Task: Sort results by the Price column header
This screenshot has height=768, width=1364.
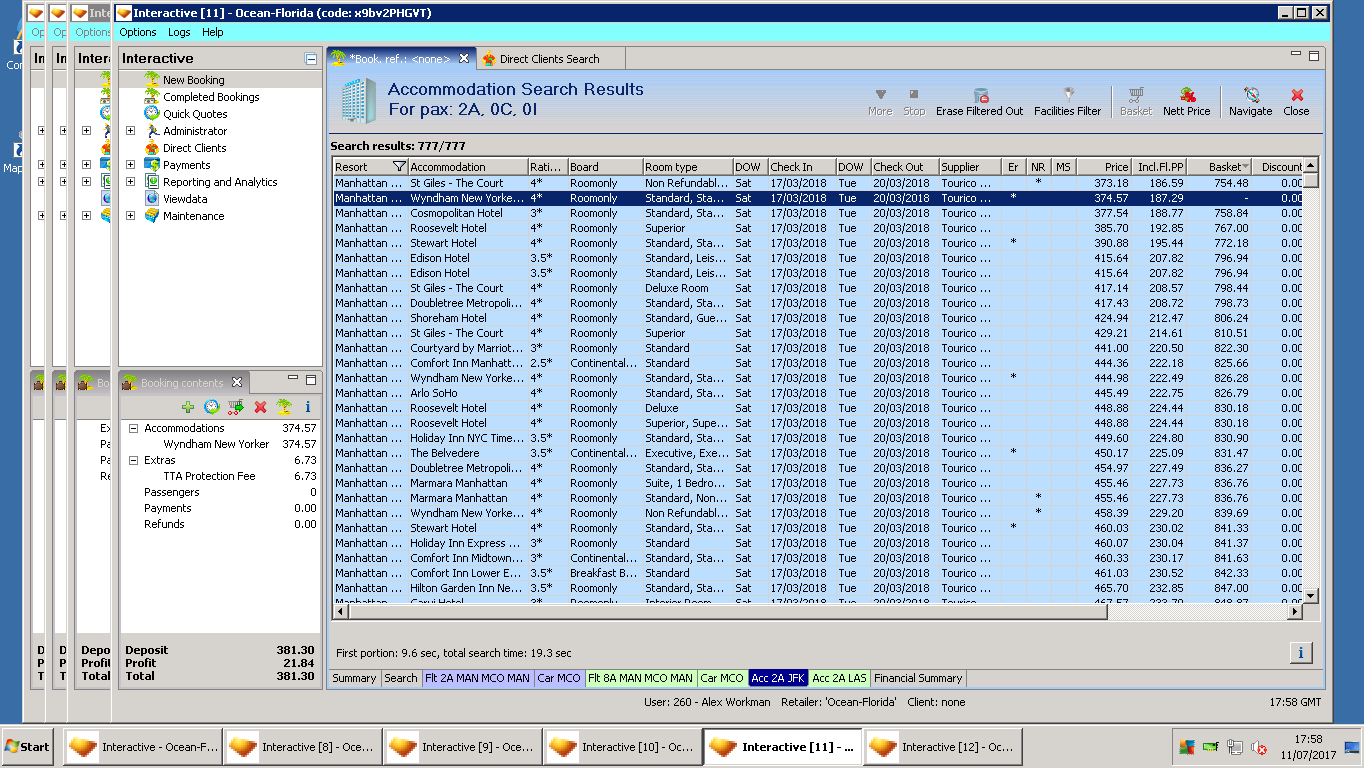Action: (1104, 167)
